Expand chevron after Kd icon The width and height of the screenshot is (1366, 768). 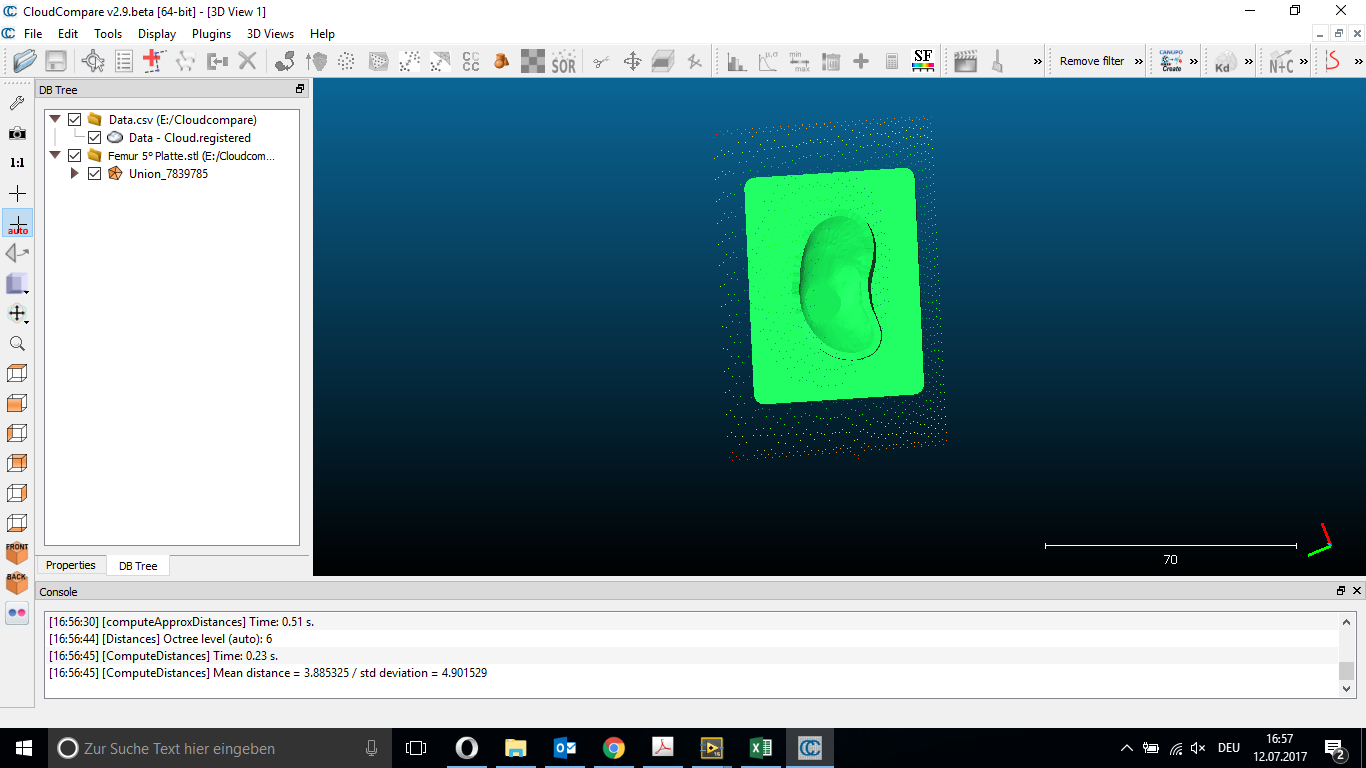[x=1249, y=61]
